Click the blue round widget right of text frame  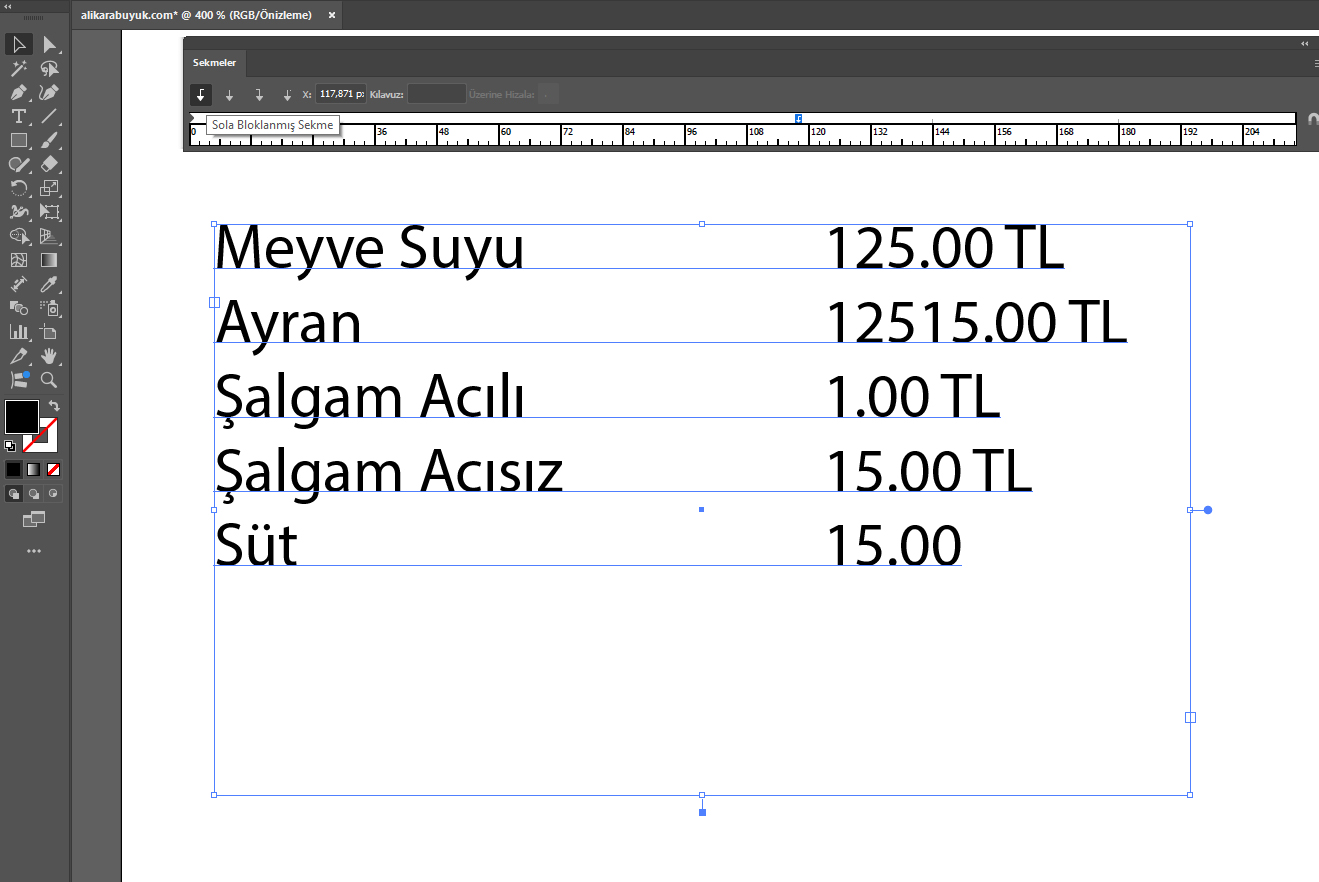point(1208,510)
